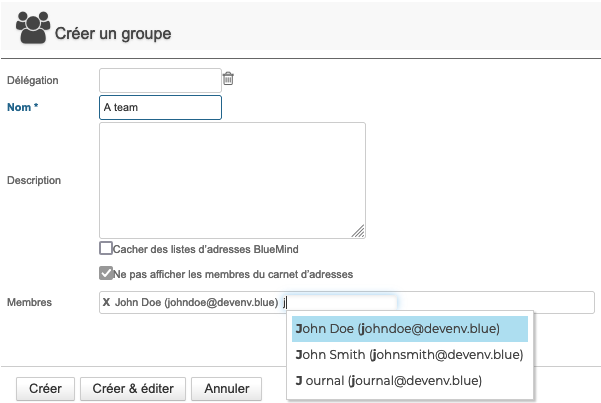Click the Nom required field label
This screenshot has width=601, height=403.
pyautogui.click(x=23, y=107)
